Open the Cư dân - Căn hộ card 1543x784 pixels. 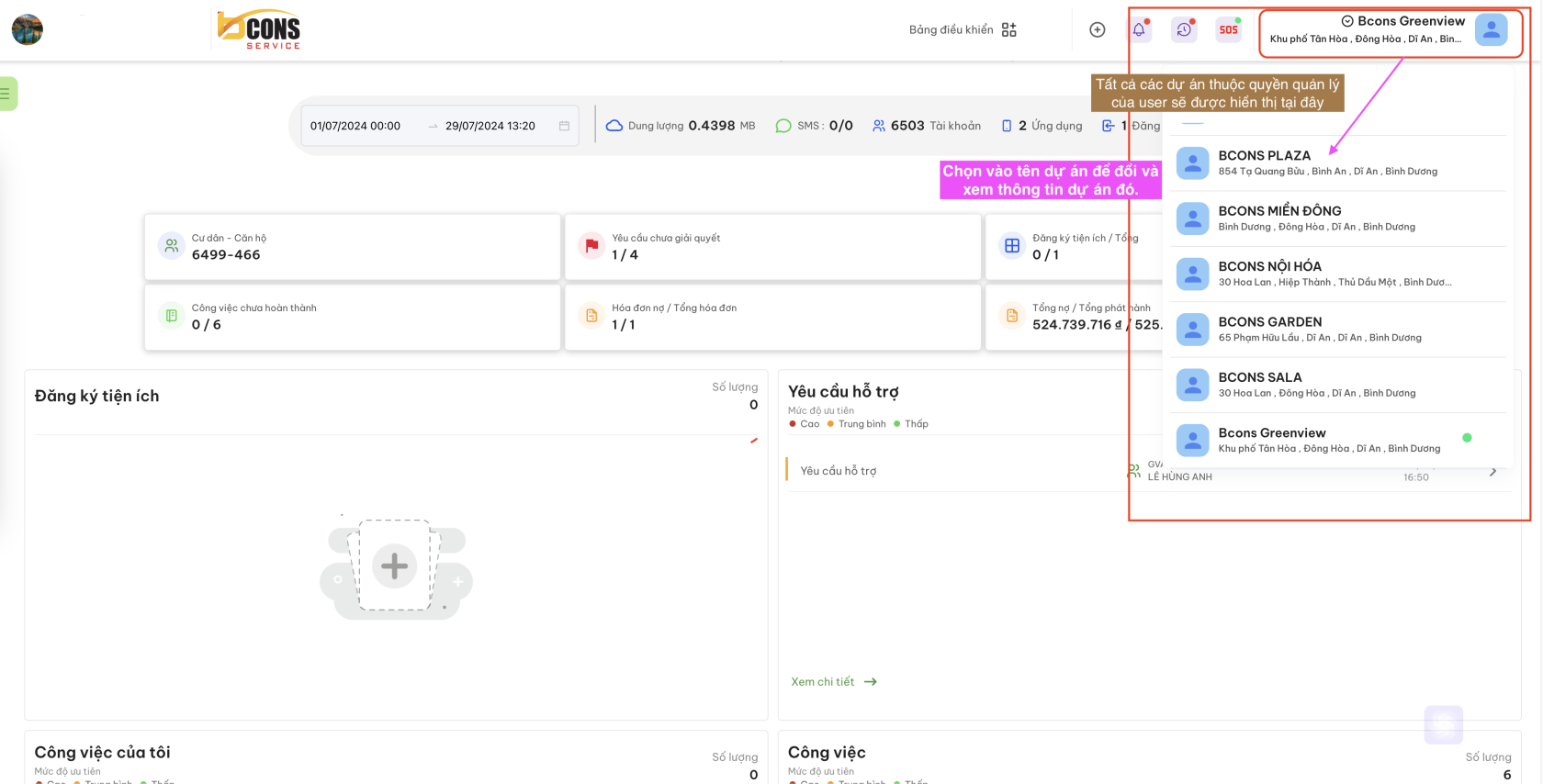pos(353,247)
